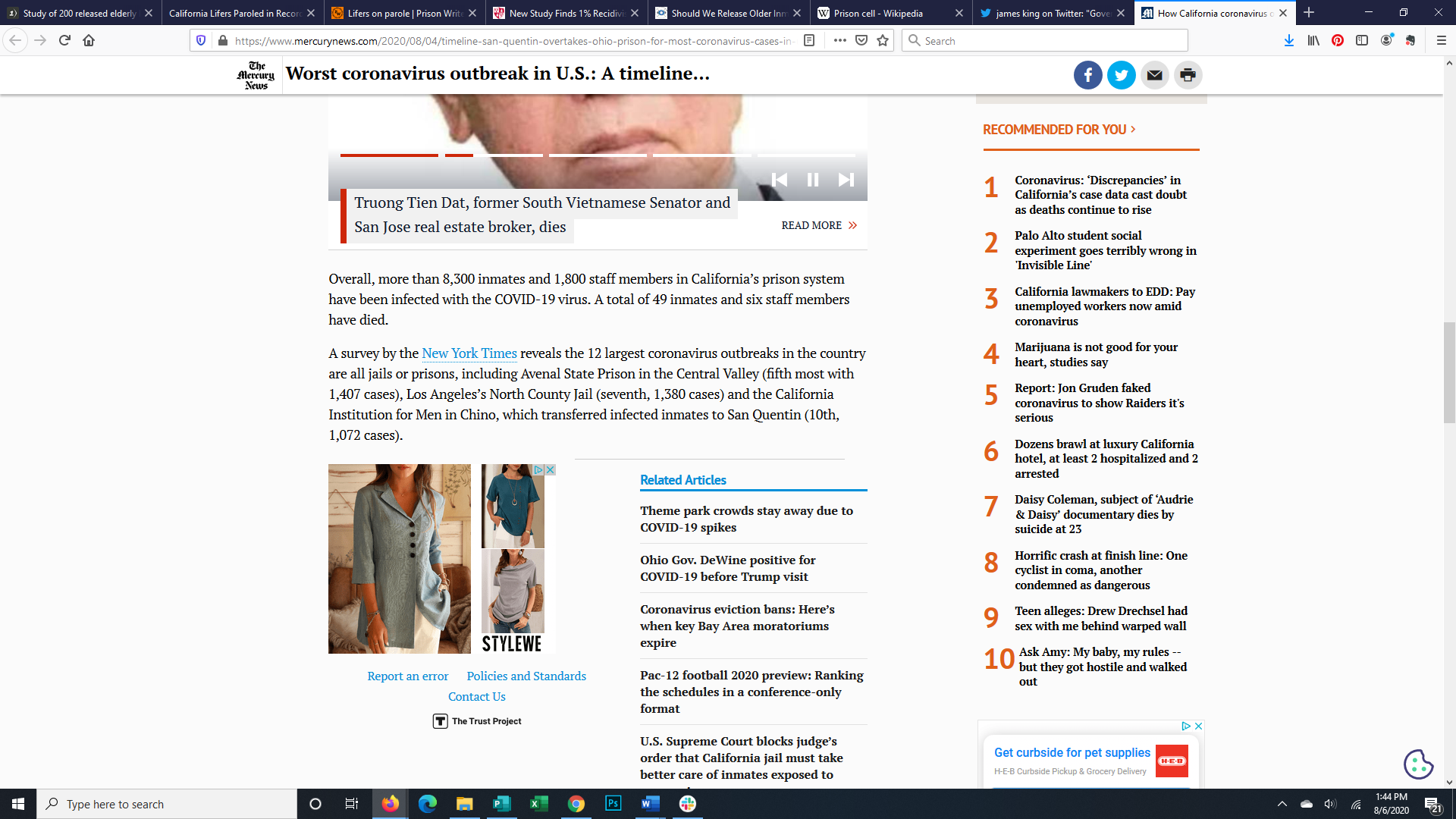The height and width of the screenshot is (819, 1456).
Task: Open the page actions three-dot menu
Action: pos(839,41)
